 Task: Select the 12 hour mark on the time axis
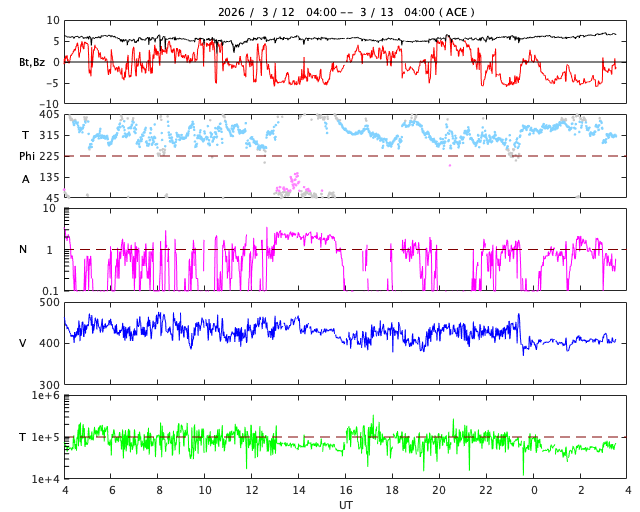(252, 491)
